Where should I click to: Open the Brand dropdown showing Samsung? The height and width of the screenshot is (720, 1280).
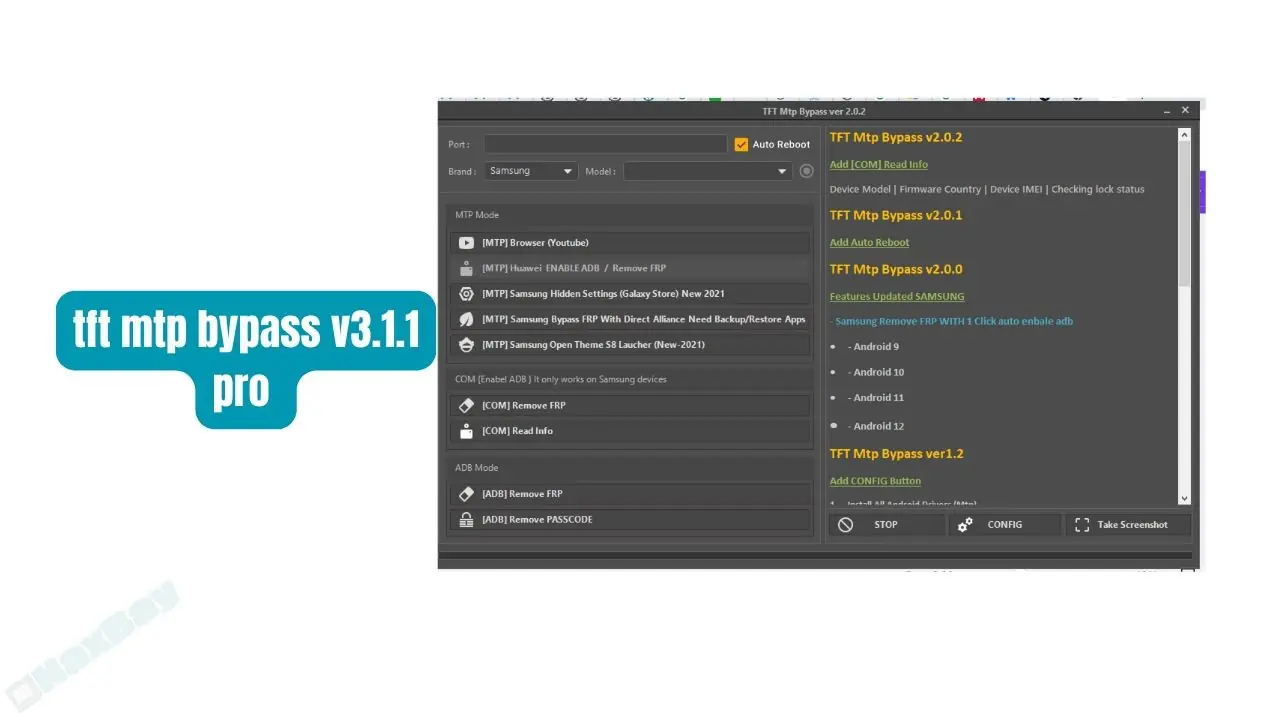(531, 171)
